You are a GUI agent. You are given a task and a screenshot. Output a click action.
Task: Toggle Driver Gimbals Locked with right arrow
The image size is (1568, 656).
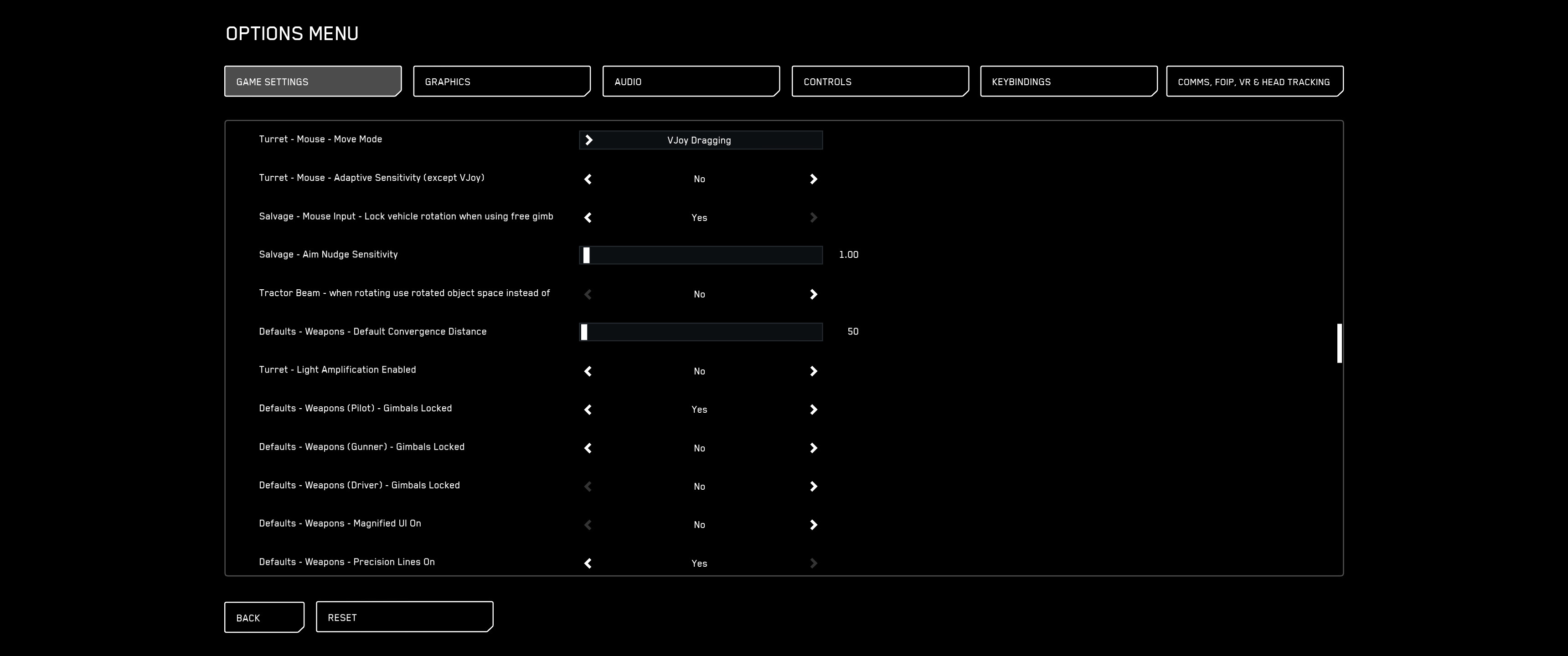click(x=813, y=486)
